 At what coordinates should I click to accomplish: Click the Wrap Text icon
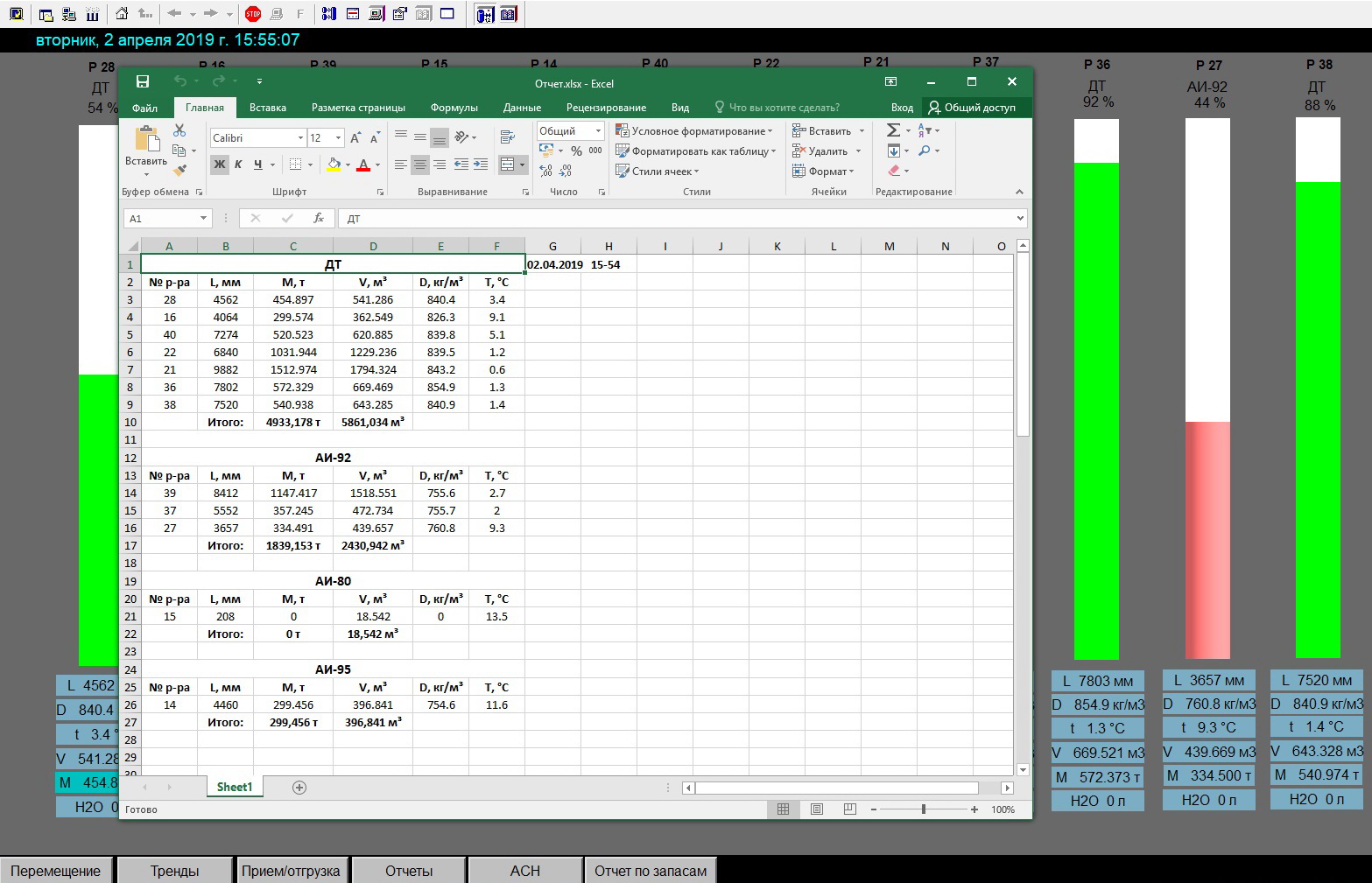507,137
